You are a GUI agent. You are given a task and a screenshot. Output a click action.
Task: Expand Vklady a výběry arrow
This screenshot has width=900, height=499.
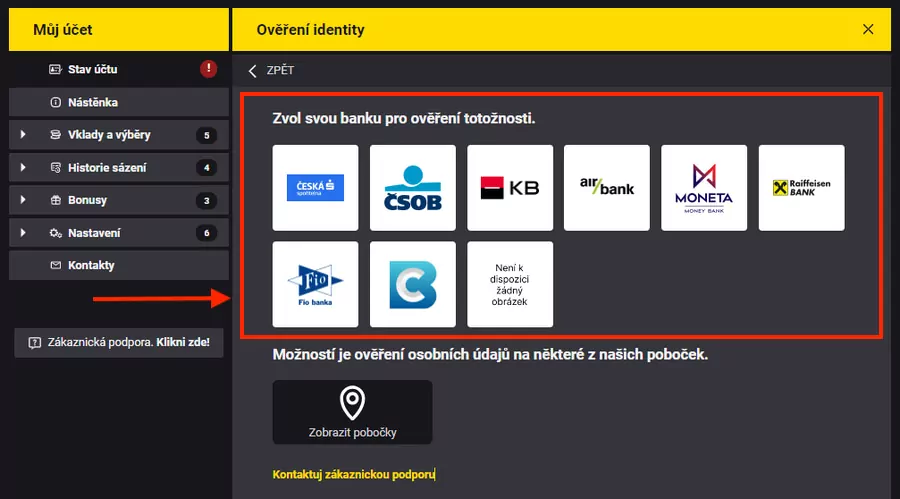[23, 134]
